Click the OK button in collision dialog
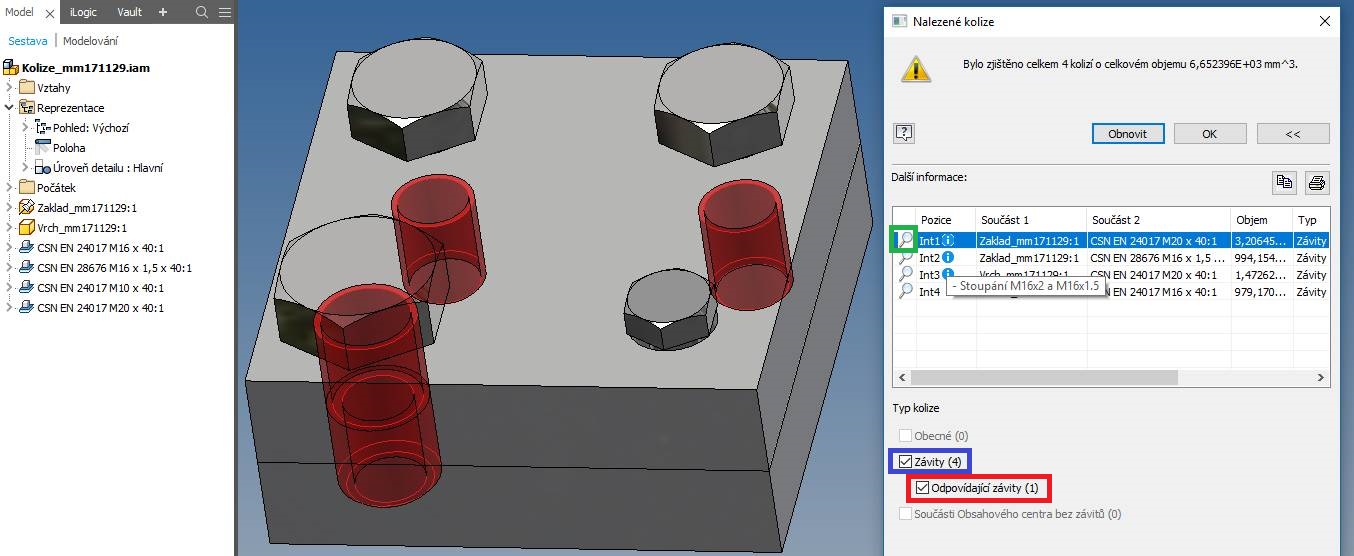This screenshot has height=556, width=1354. (1209, 133)
